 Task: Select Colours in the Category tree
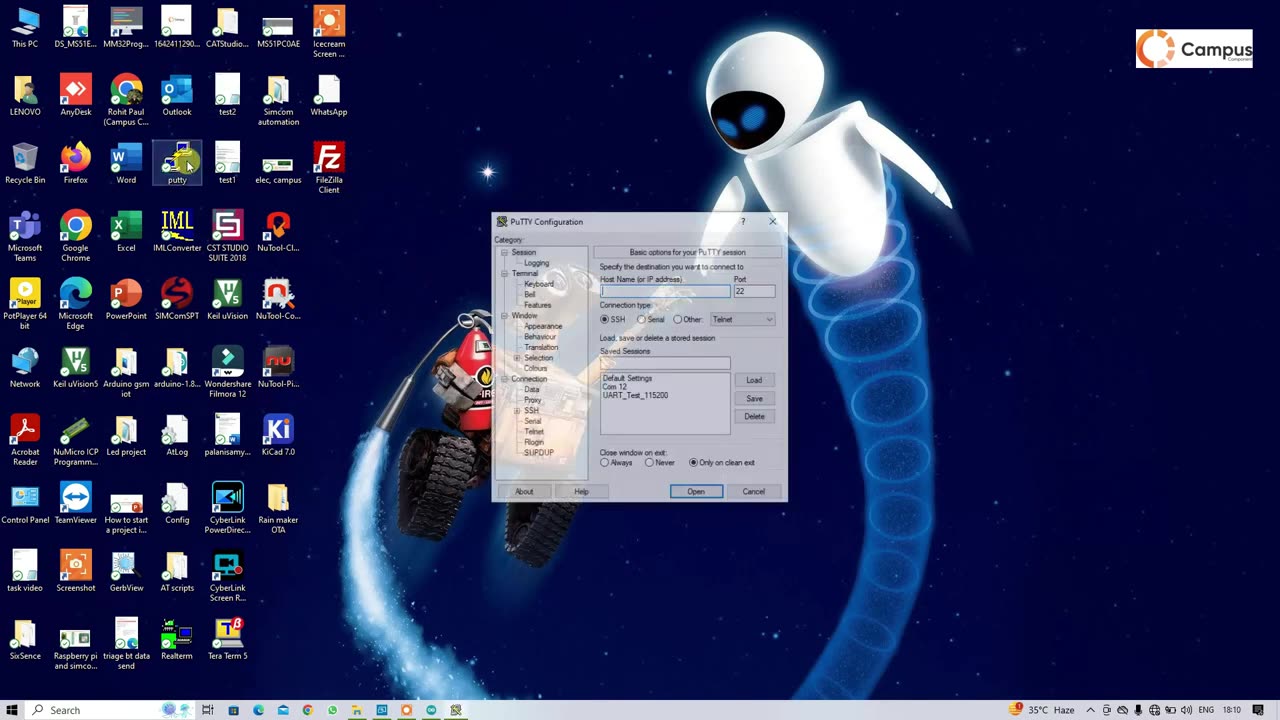pyautogui.click(x=535, y=368)
